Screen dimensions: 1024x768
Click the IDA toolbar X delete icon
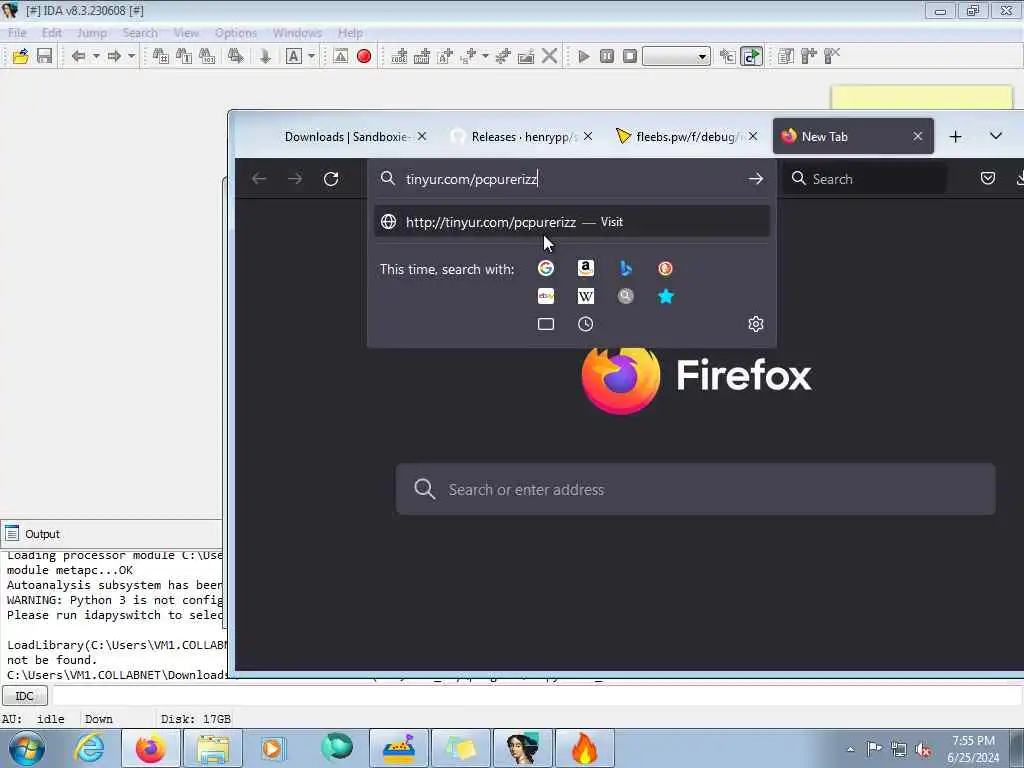pyautogui.click(x=550, y=56)
